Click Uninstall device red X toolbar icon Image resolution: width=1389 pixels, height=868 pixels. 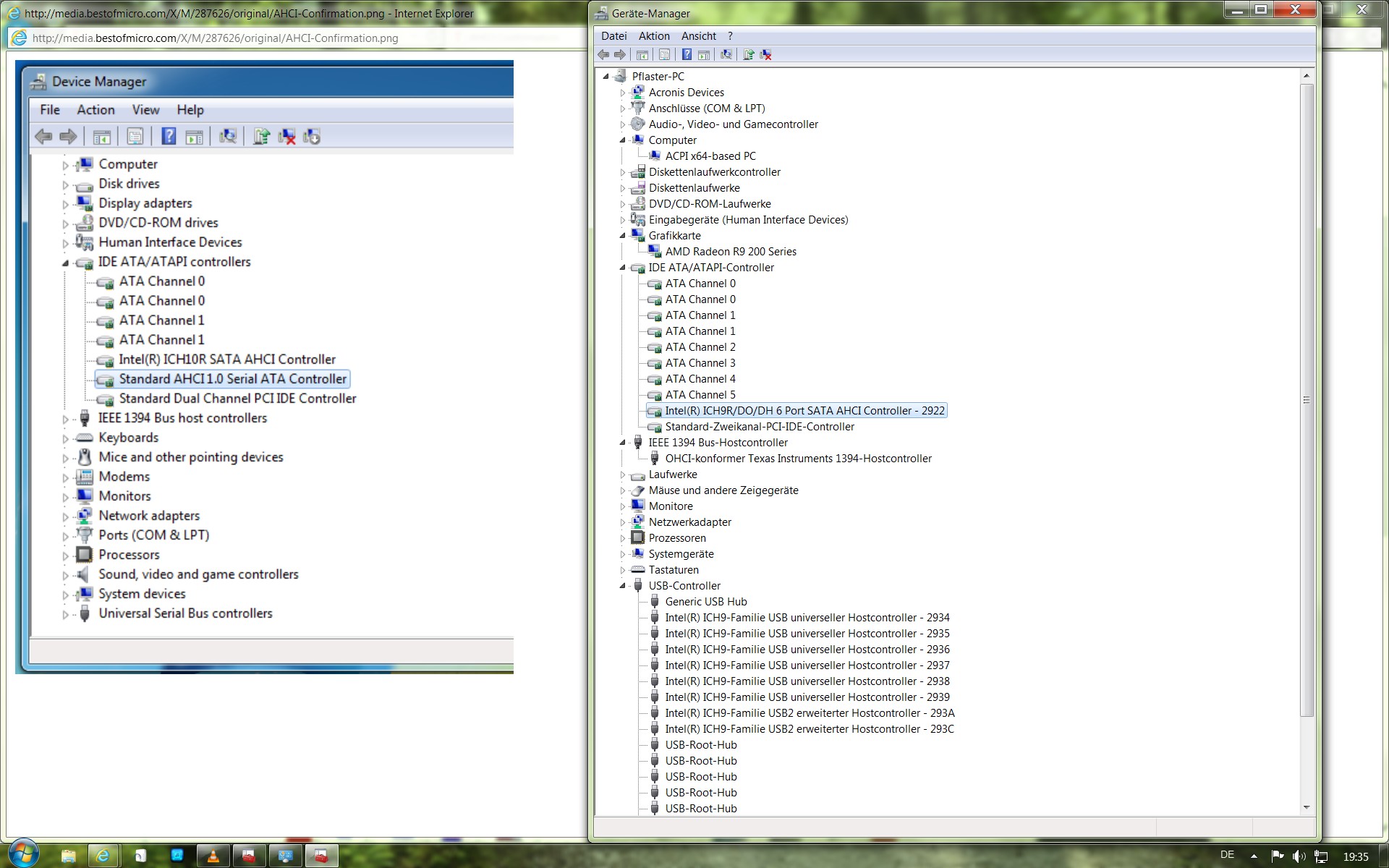click(x=766, y=54)
